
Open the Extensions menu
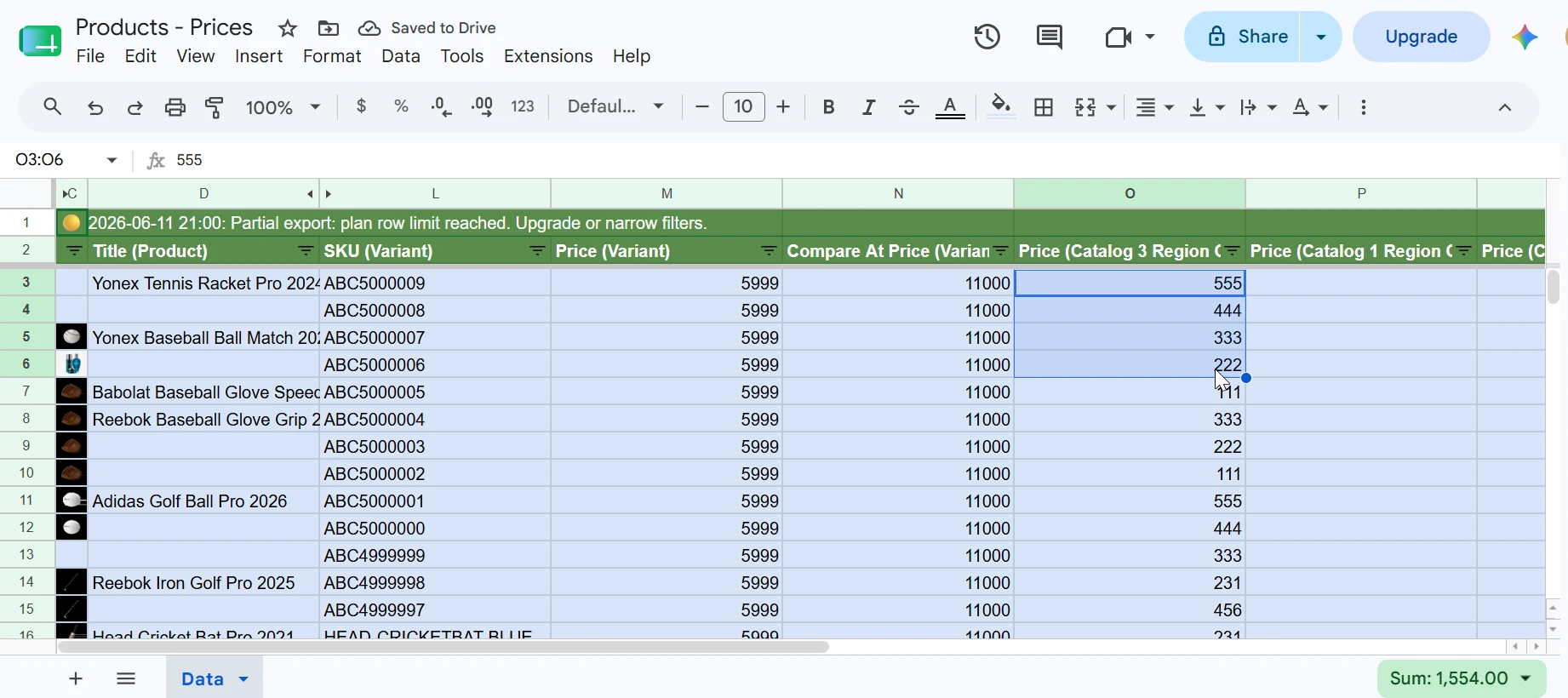click(548, 56)
